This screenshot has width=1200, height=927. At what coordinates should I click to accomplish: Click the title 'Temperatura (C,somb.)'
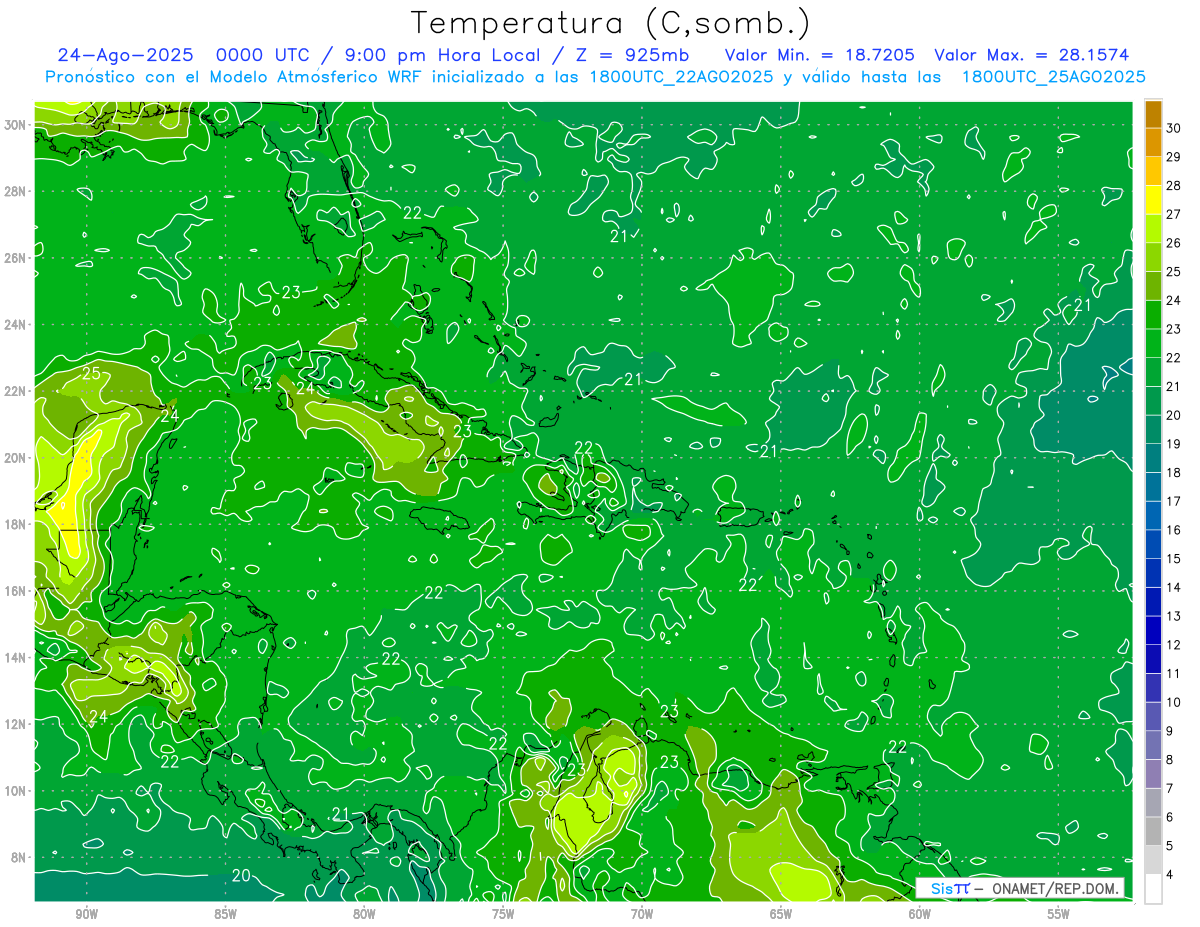pos(610,23)
